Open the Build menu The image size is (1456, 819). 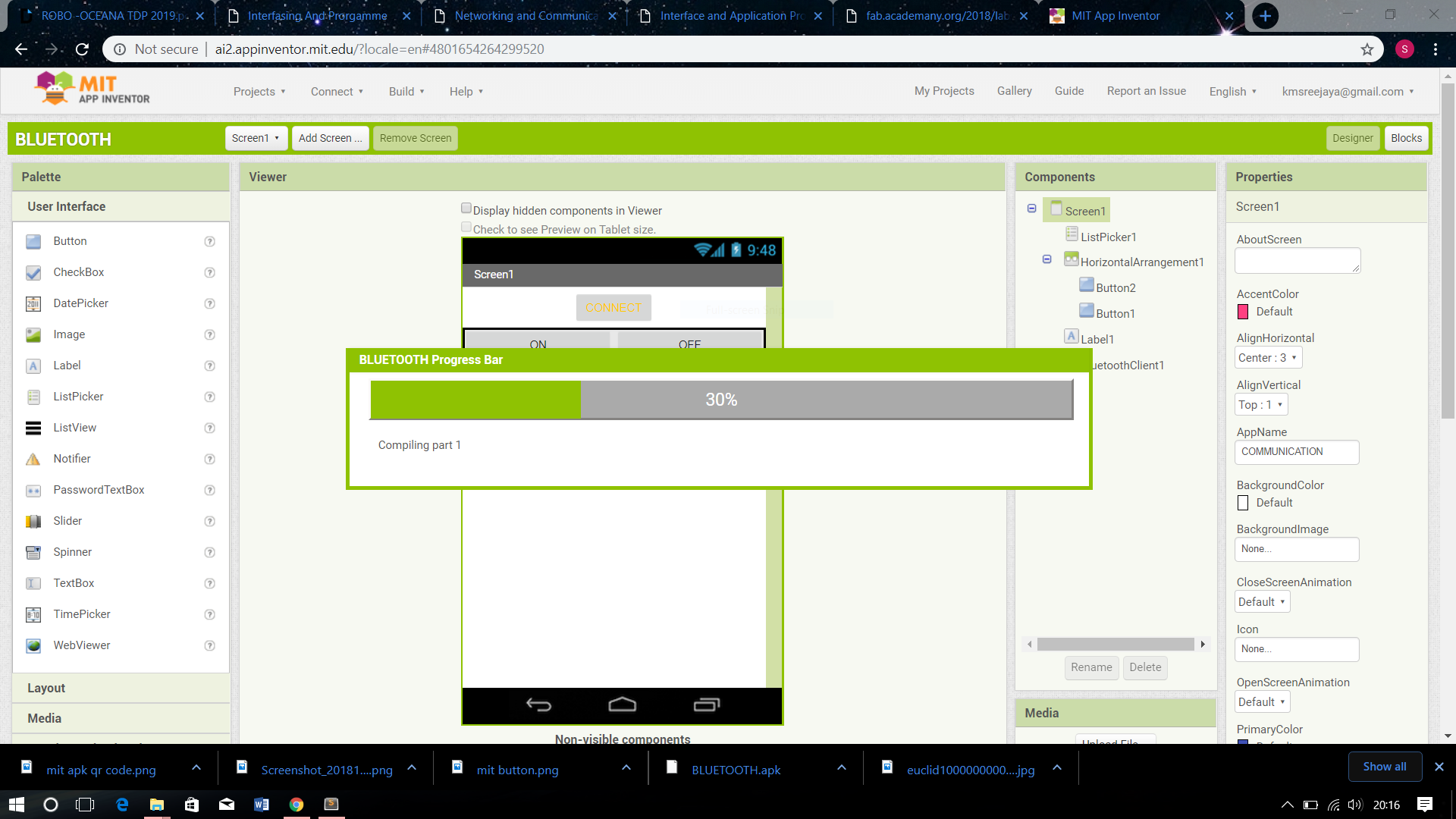point(405,91)
